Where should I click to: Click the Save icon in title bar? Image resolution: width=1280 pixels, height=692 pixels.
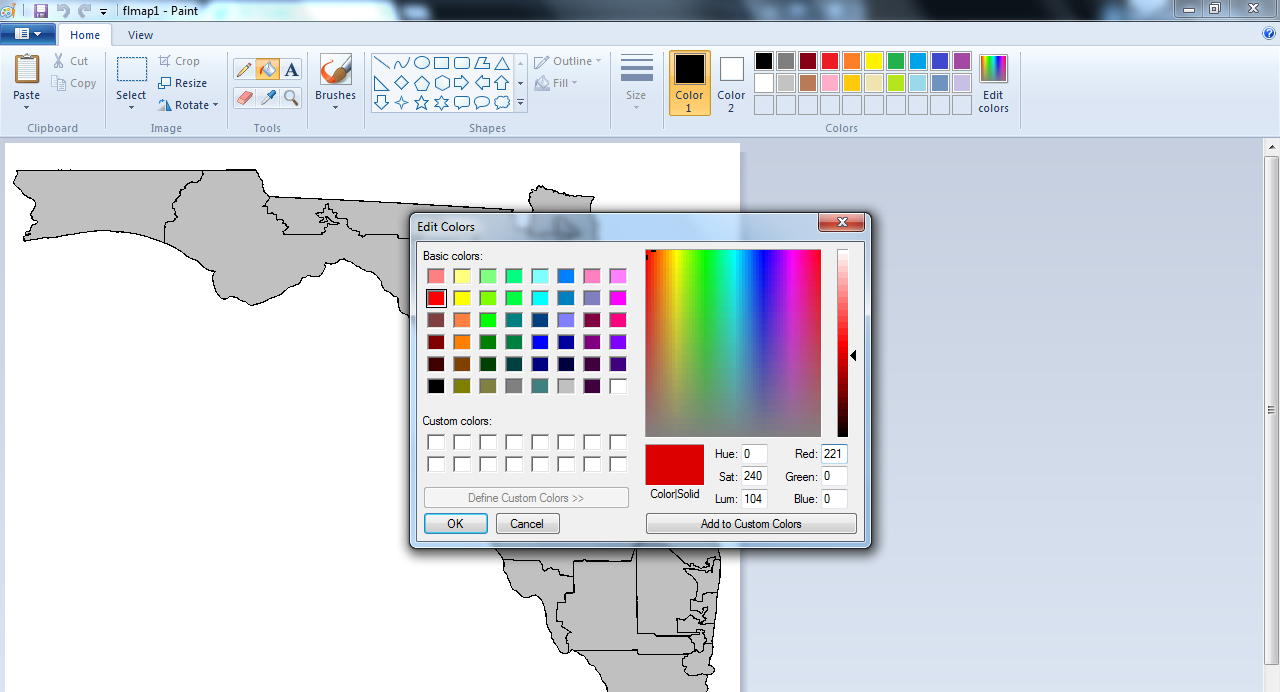[x=41, y=10]
